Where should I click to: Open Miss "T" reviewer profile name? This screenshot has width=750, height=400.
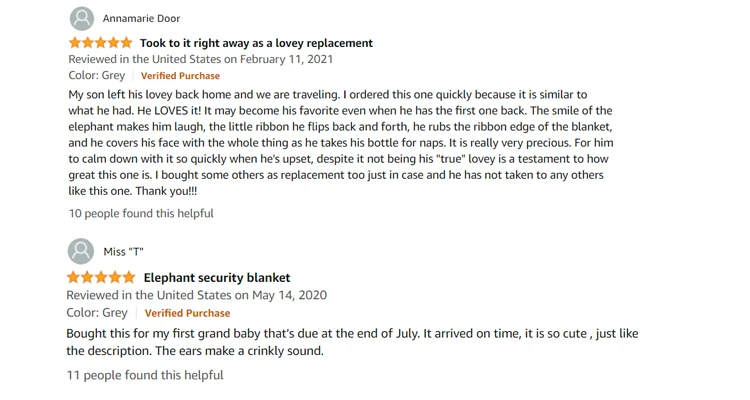coord(123,252)
